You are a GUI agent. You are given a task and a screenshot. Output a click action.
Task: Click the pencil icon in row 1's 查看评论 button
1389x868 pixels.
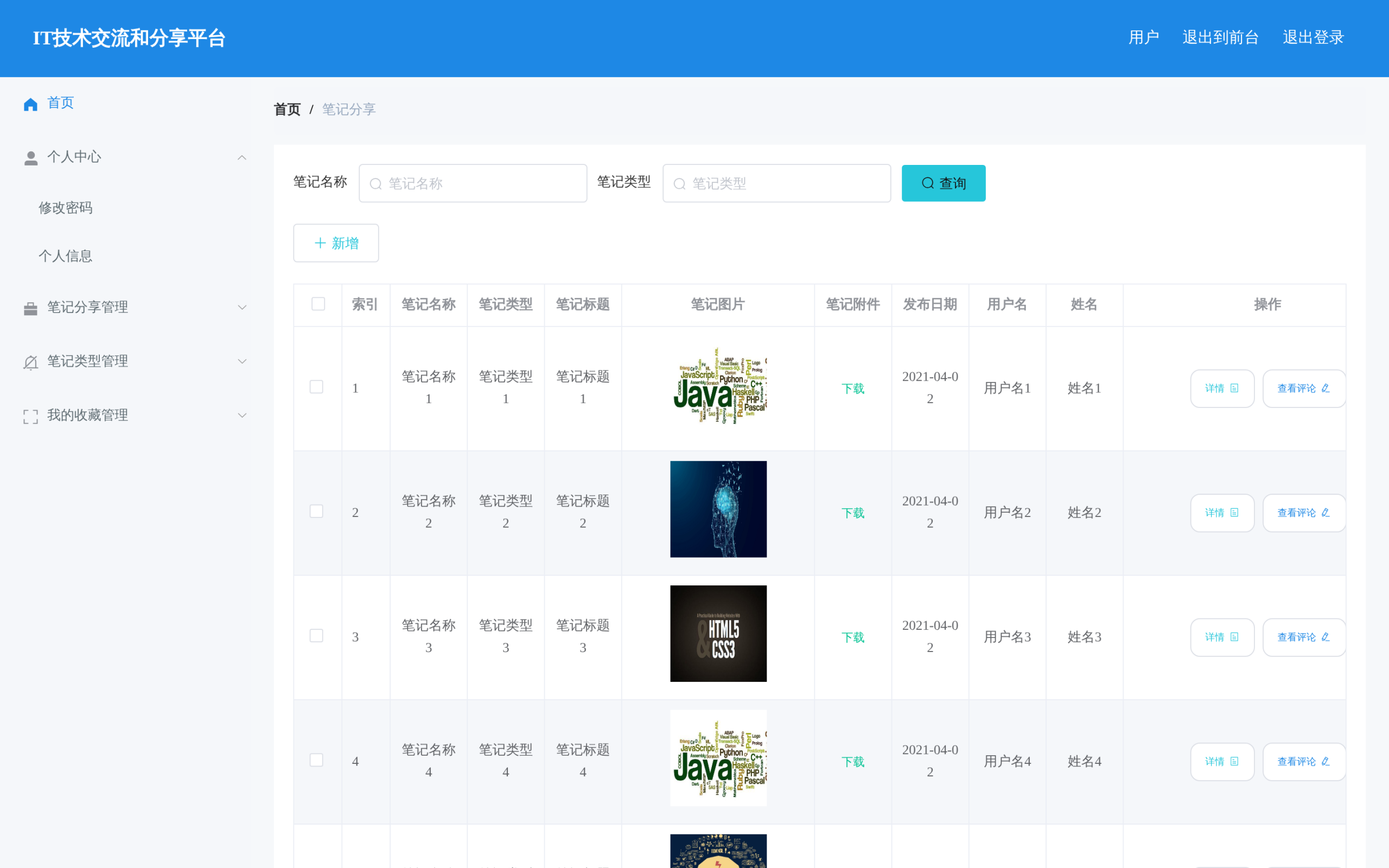coord(1326,388)
